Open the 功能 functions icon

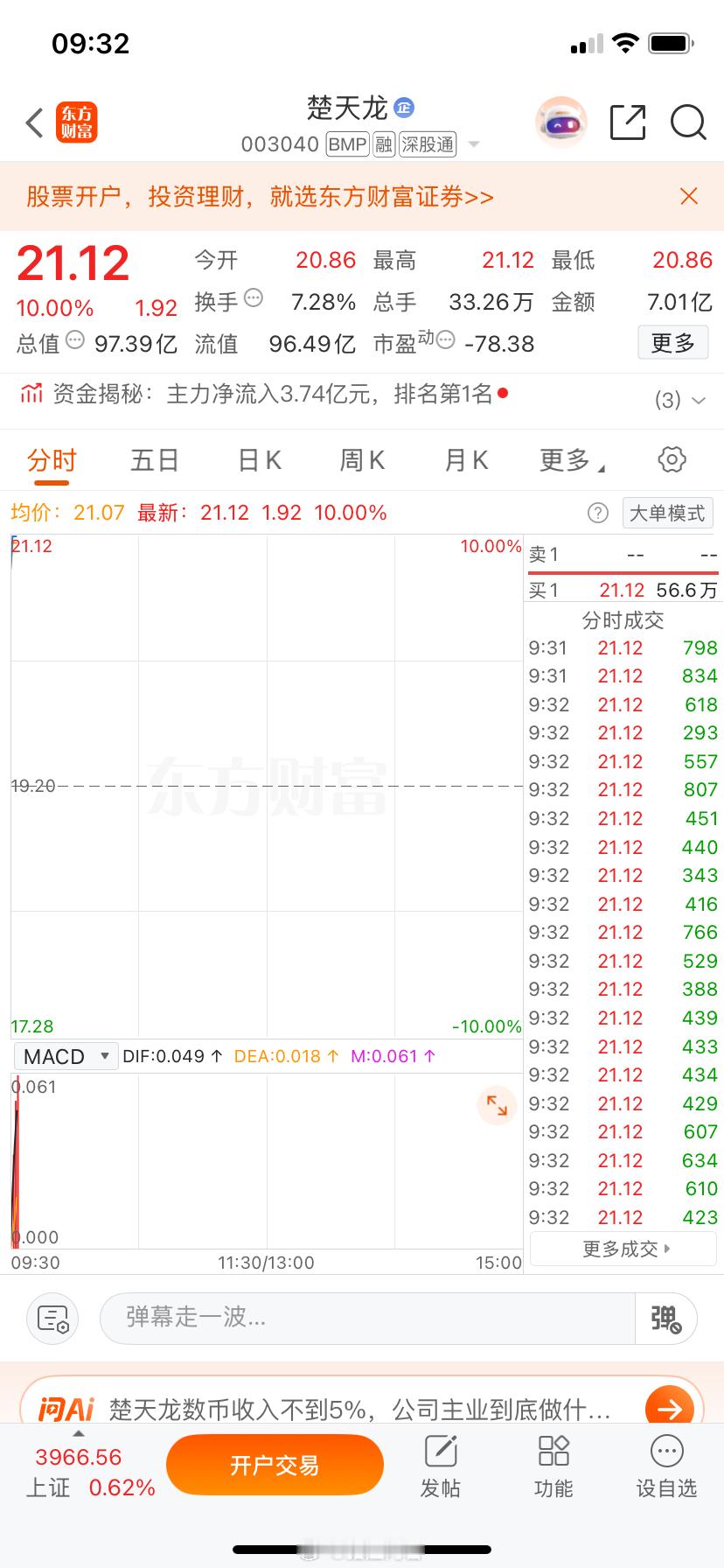[x=553, y=1466]
